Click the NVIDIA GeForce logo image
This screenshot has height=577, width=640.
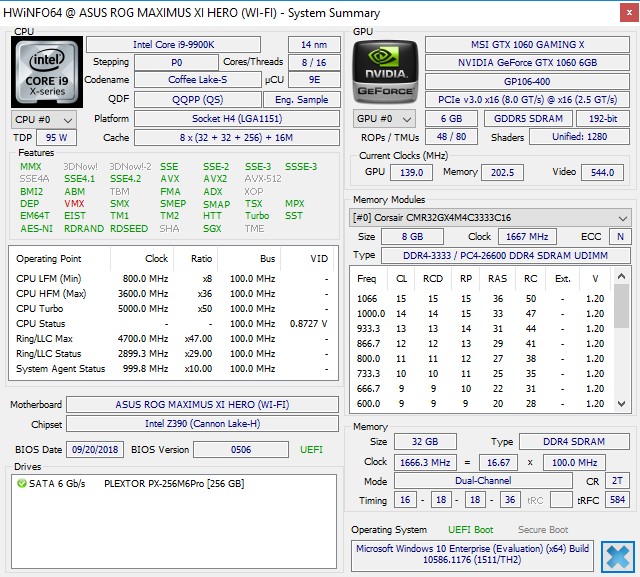(385, 72)
